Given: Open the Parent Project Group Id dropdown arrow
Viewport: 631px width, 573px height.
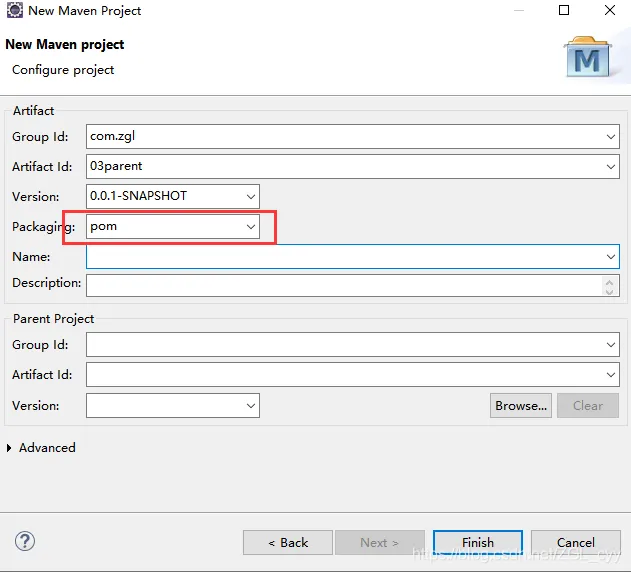Looking at the screenshot, I should [610, 345].
